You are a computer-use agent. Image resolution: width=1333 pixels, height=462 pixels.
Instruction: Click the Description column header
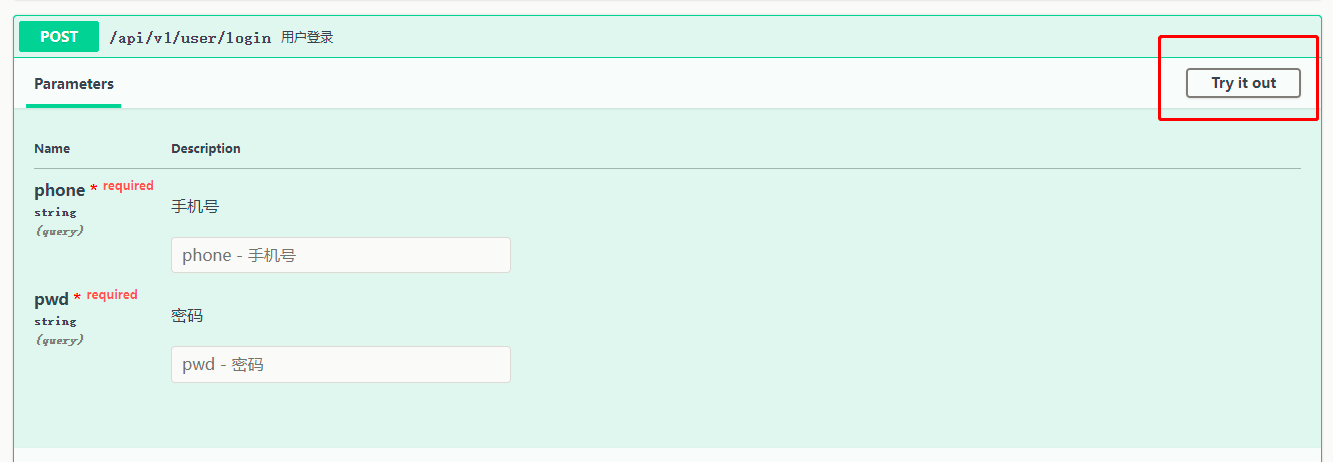pyautogui.click(x=206, y=149)
